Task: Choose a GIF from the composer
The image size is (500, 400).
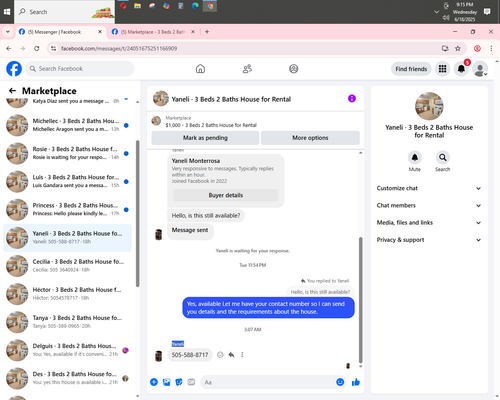Action: click(x=191, y=382)
